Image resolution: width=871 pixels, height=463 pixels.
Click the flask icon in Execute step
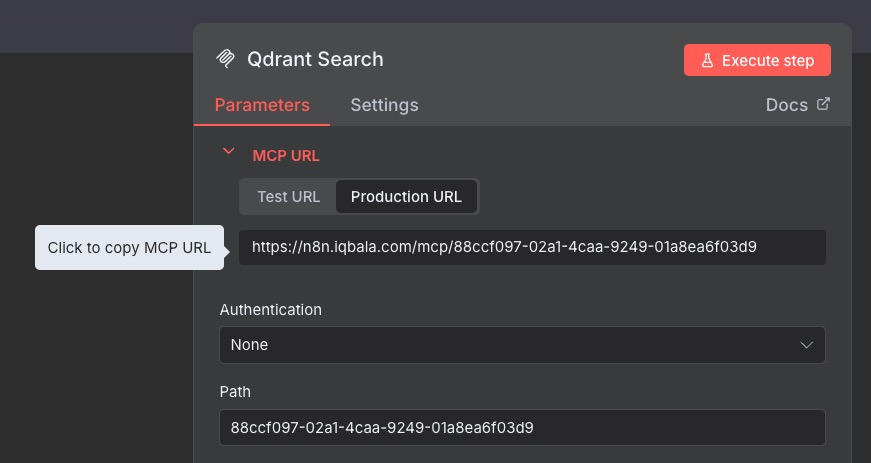pyautogui.click(x=707, y=60)
